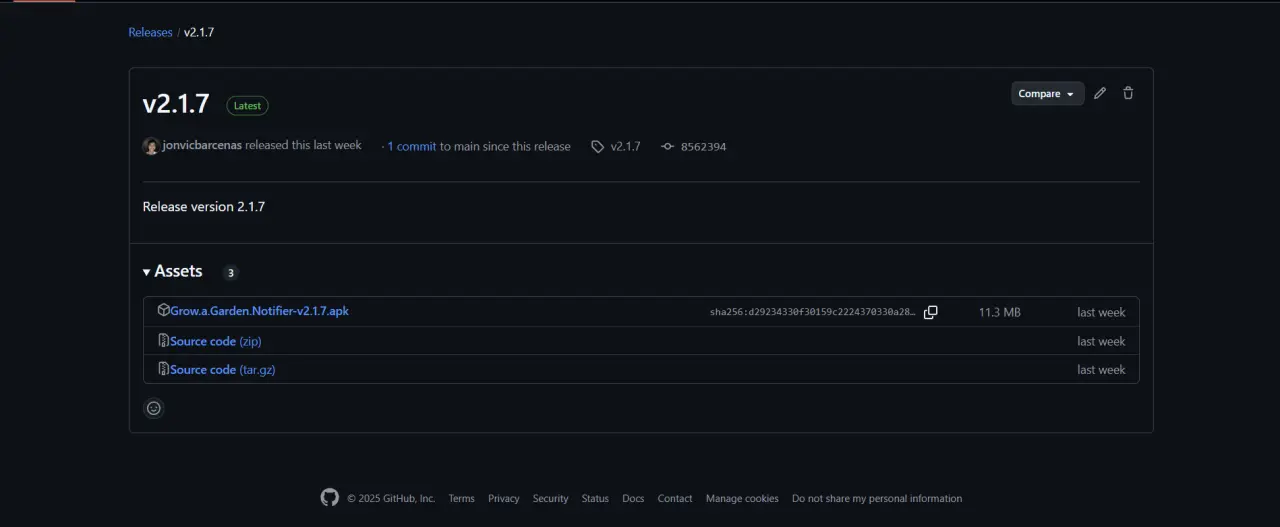The image size is (1280, 527).
Task: Open Terms footer link
Action: coord(461,498)
